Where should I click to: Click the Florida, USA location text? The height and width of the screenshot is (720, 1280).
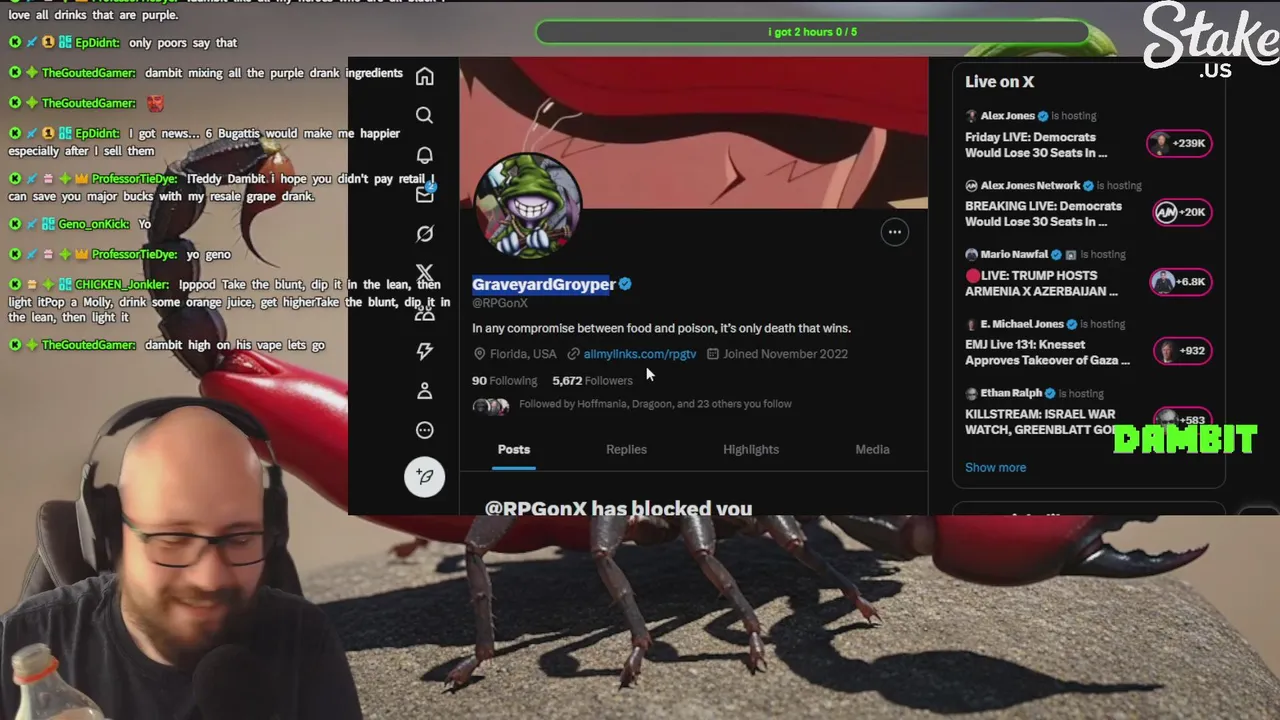523,354
